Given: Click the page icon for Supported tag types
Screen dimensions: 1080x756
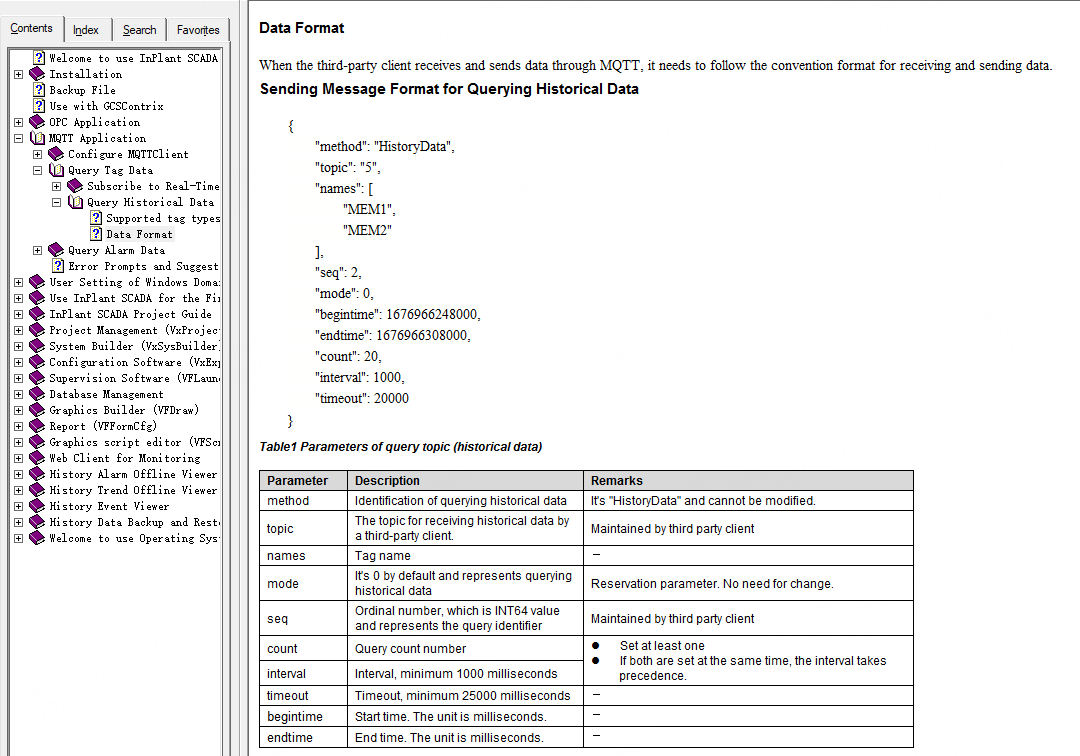Looking at the screenshot, I should tap(96, 218).
